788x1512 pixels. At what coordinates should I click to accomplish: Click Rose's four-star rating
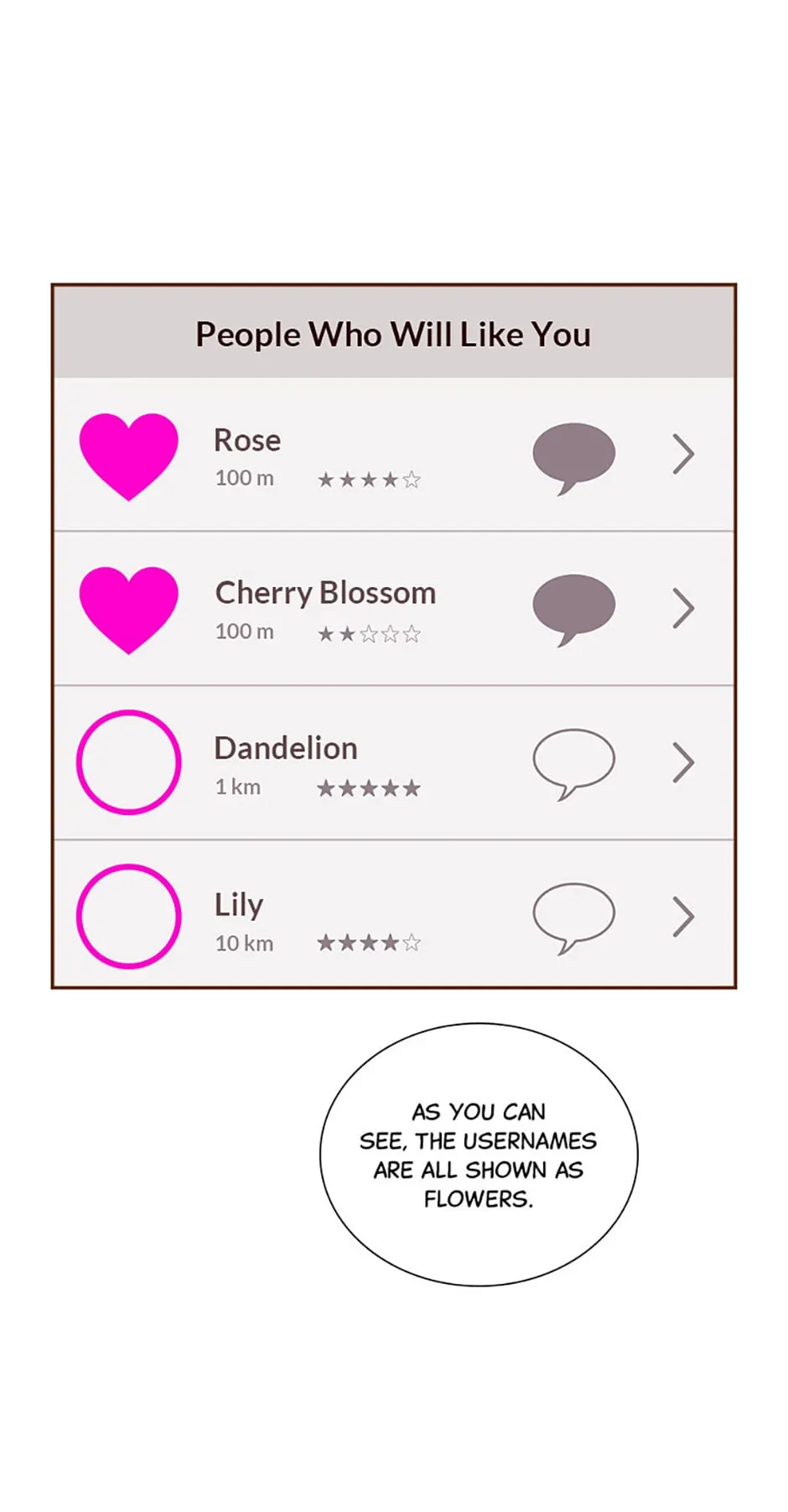(x=369, y=480)
